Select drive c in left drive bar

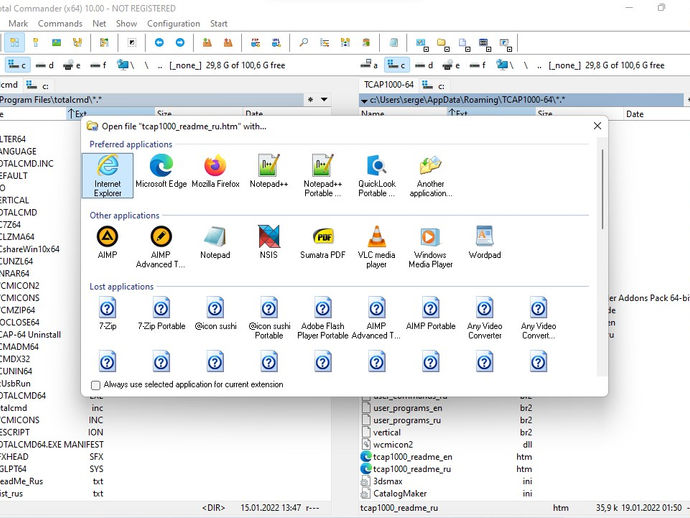pos(17,65)
